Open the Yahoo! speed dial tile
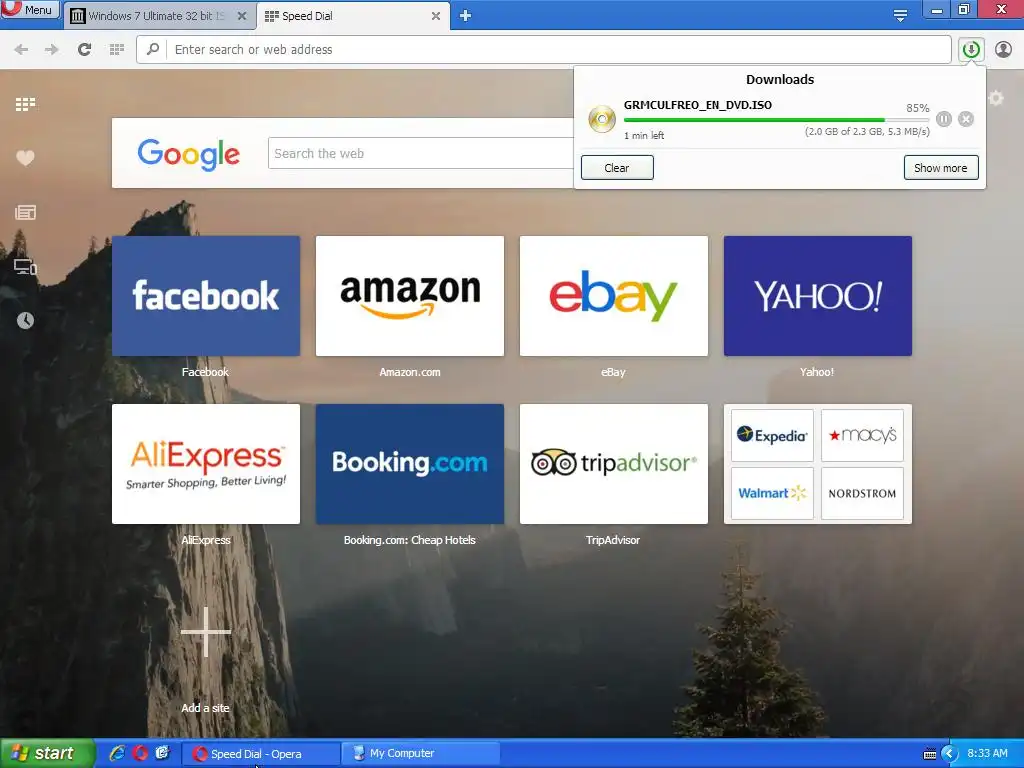Image resolution: width=1024 pixels, height=768 pixels. click(x=818, y=296)
